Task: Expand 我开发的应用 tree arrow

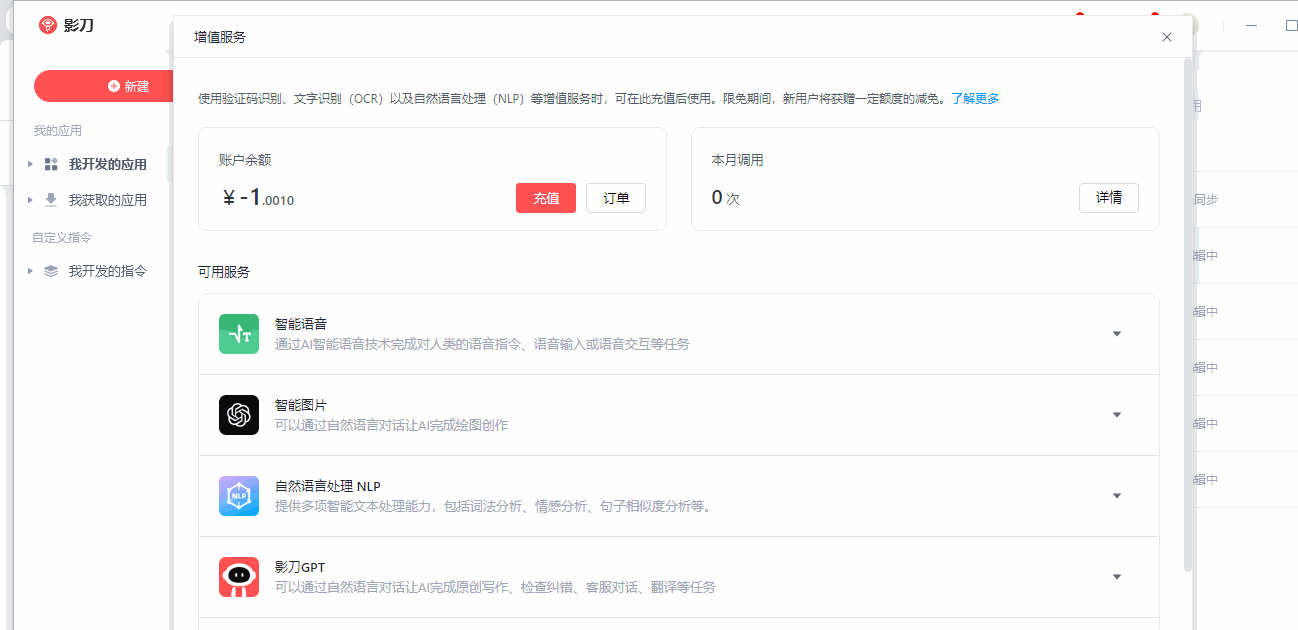Action: (30, 164)
